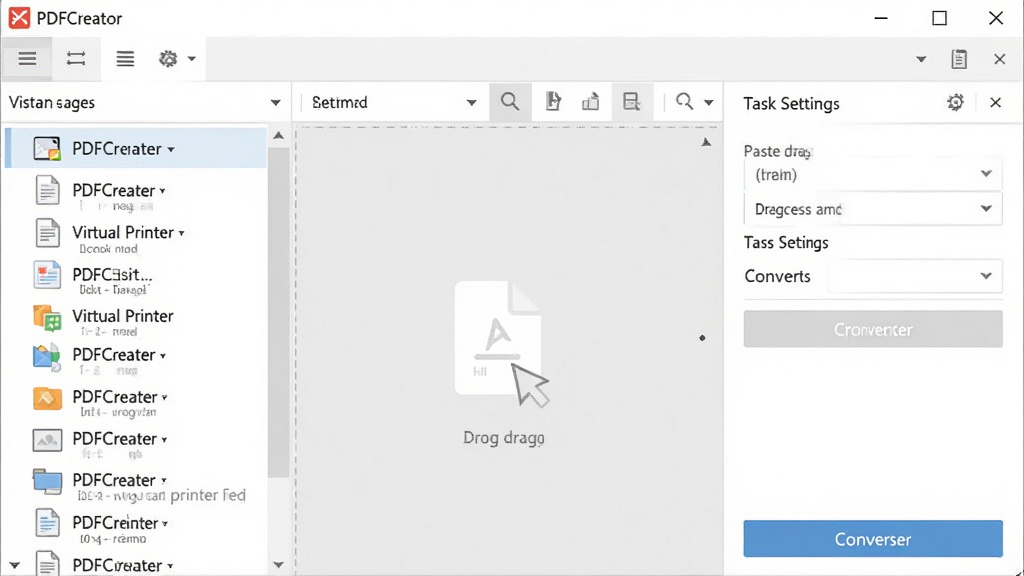Image resolution: width=1024 pixels, height=576 pixels.
Task: Click the zoom magnifier with the dropdown arrow
Action: click(x=684, y=101)
